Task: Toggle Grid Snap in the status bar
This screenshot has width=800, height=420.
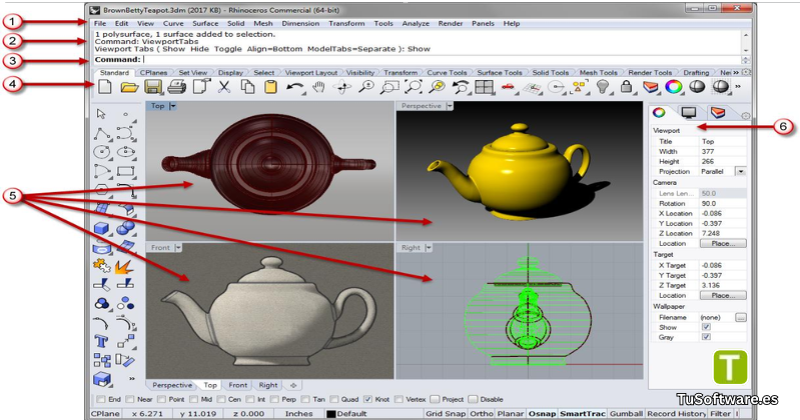Action: 445,413
